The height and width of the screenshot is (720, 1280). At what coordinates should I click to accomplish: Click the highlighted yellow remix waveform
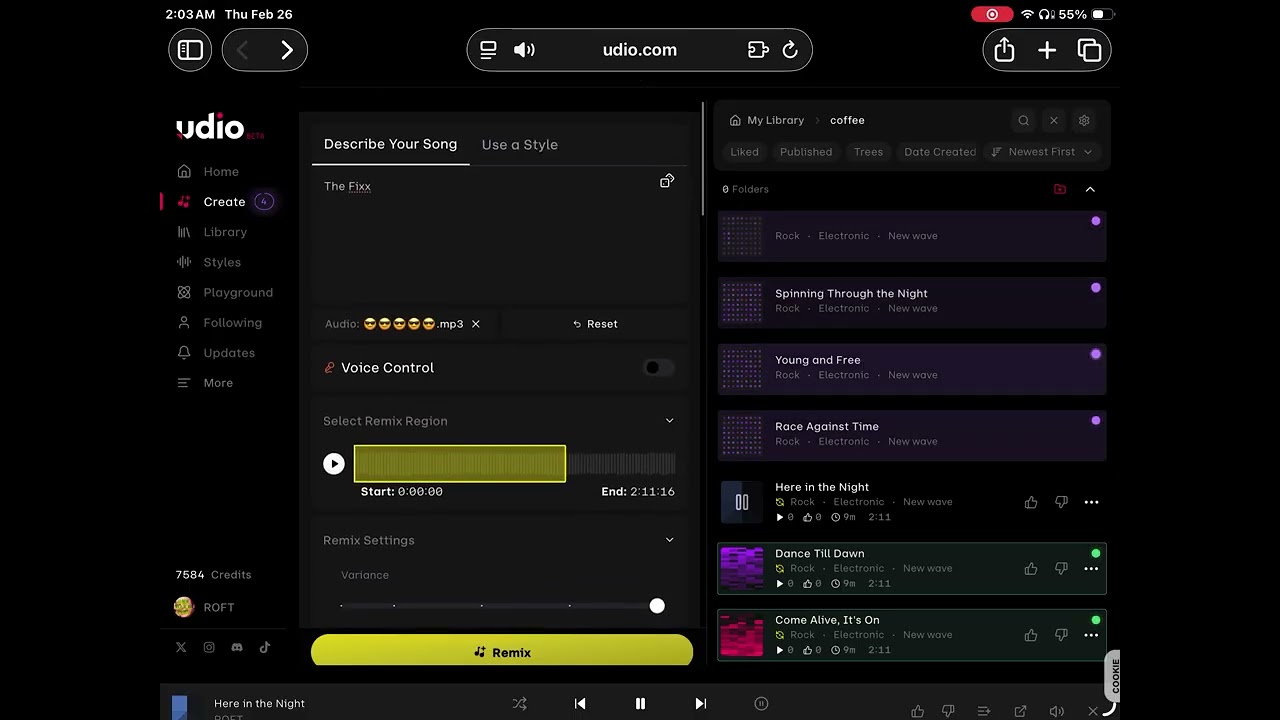[460, 464]
